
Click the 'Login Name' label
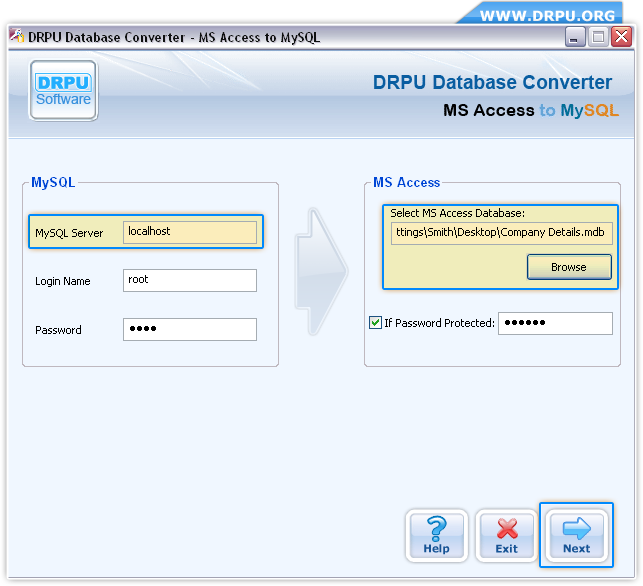pyautogui.click(x=63, y=281)
